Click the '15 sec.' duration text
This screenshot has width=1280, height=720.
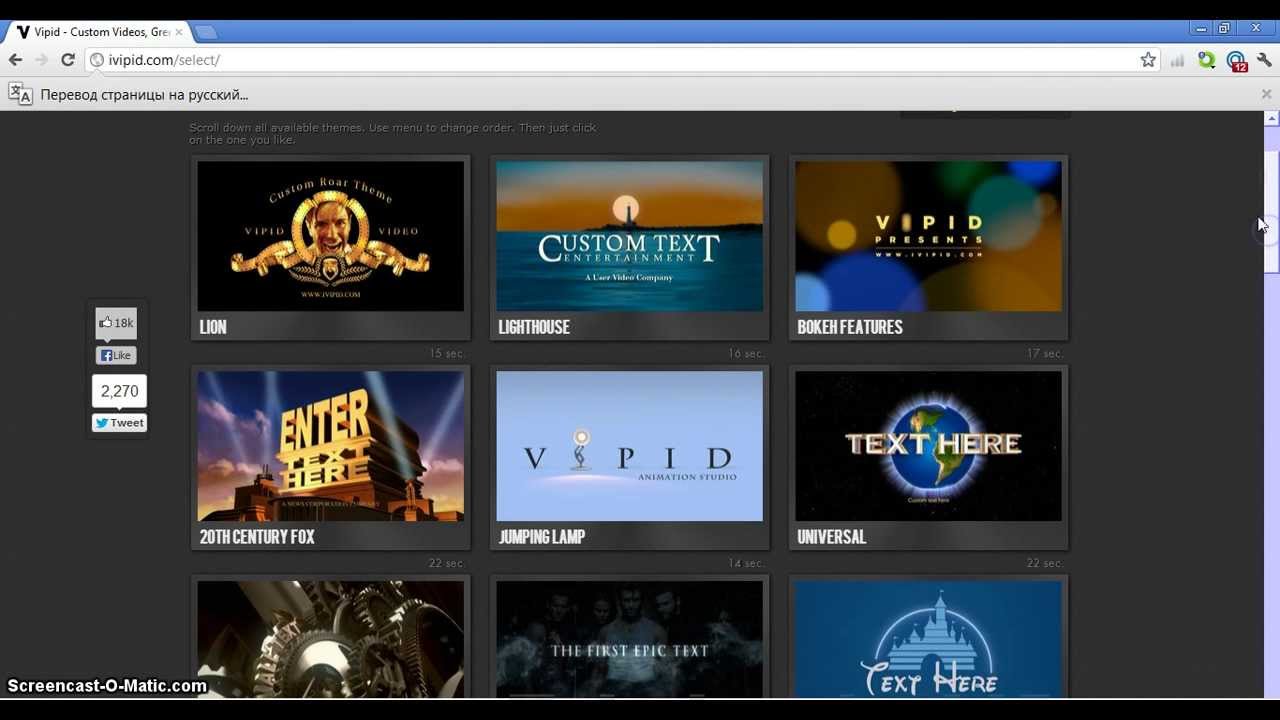point(447,354)
